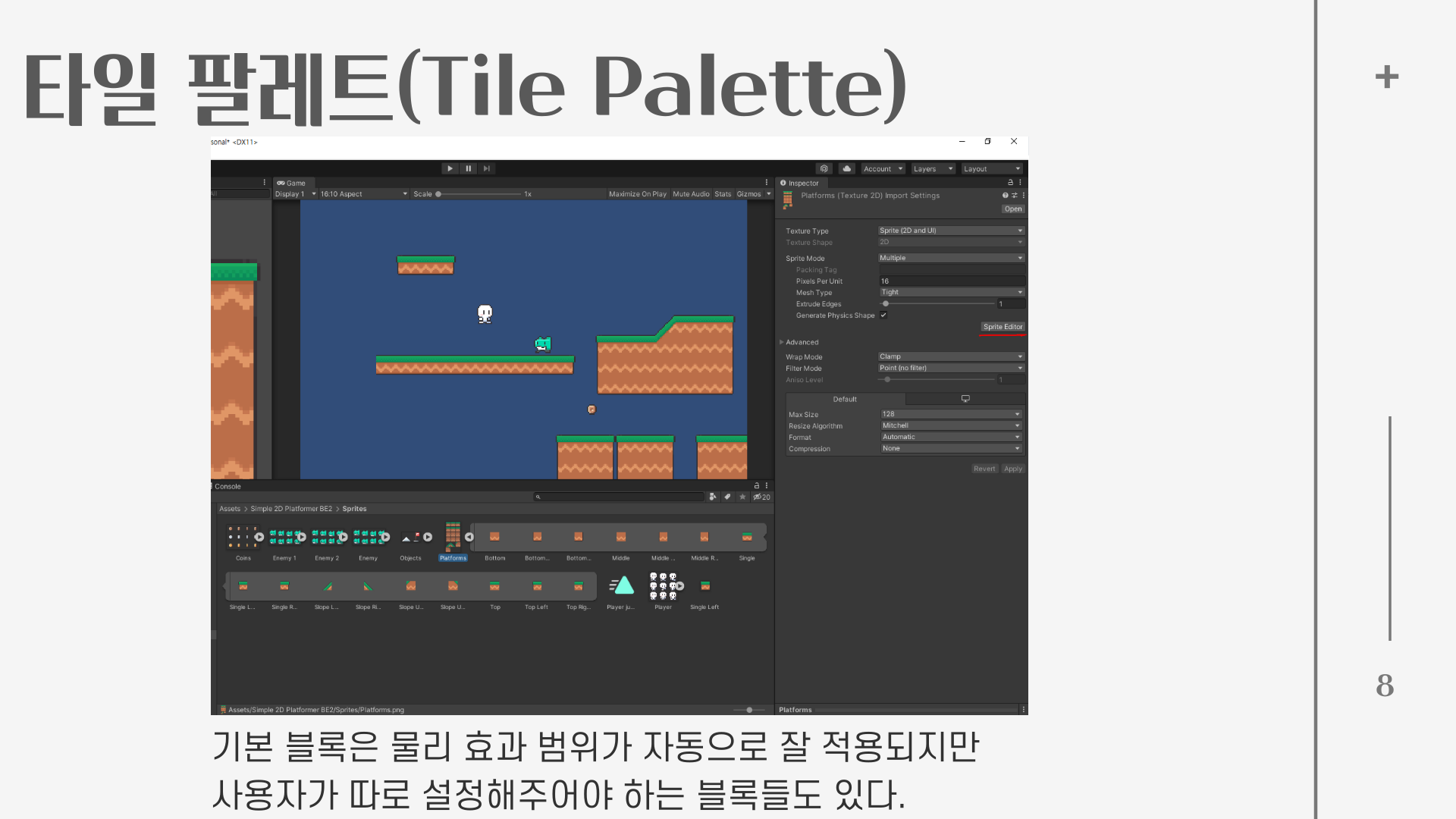This screenshot has width=1456, height=819.
Task: Click the Sprite Editor button
Action: point(1003,327)
